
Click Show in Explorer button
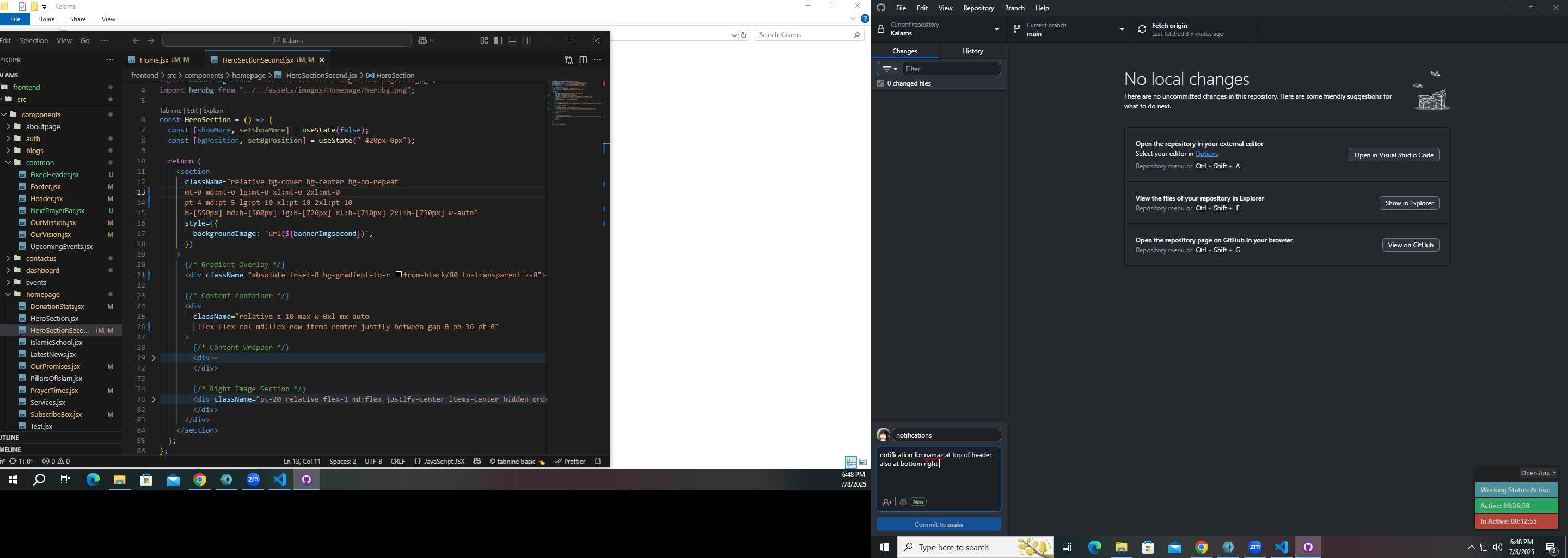[x=1409, y=203]
